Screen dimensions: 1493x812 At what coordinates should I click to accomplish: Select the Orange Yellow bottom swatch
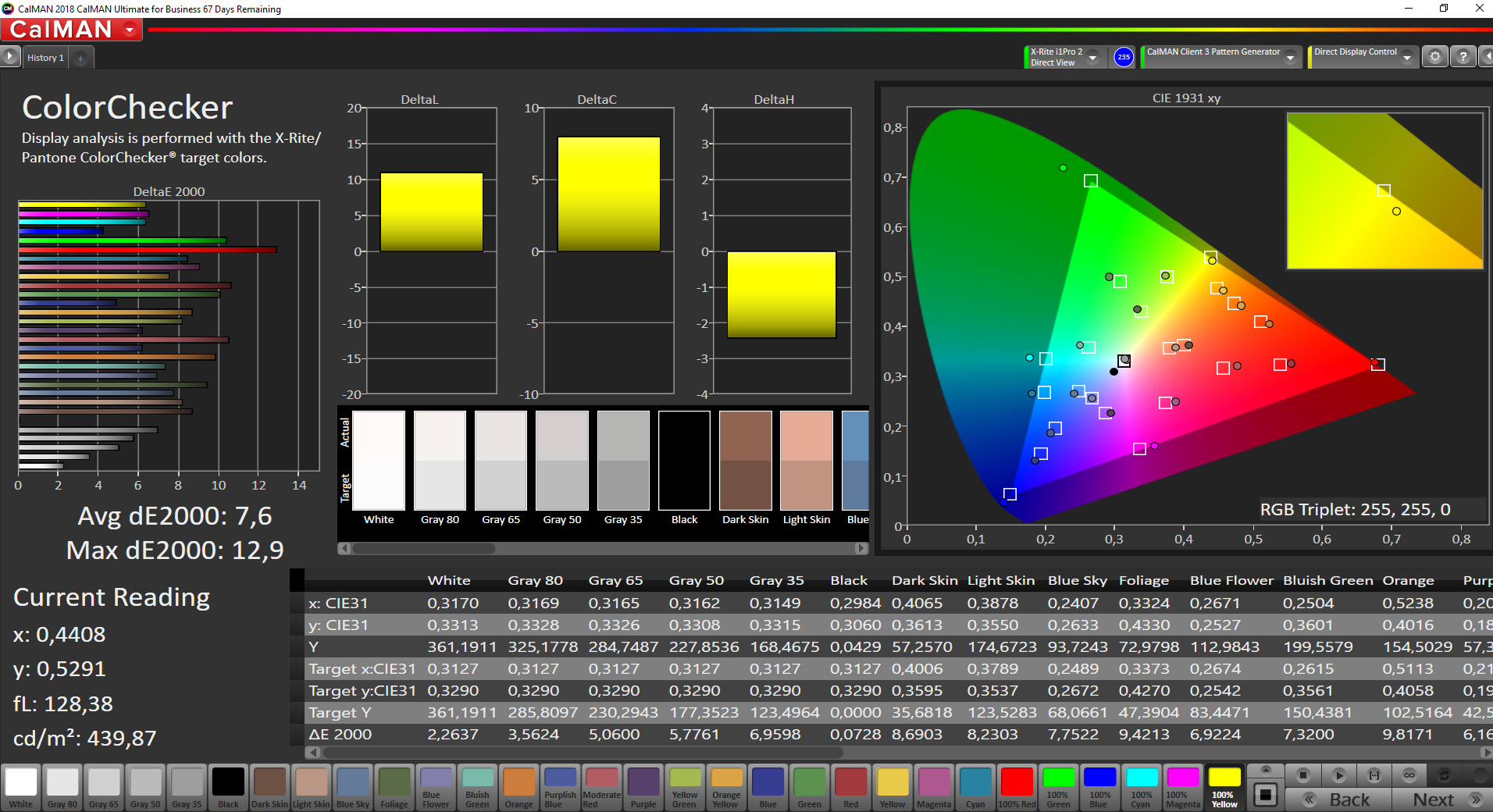[x=726, y=787]
